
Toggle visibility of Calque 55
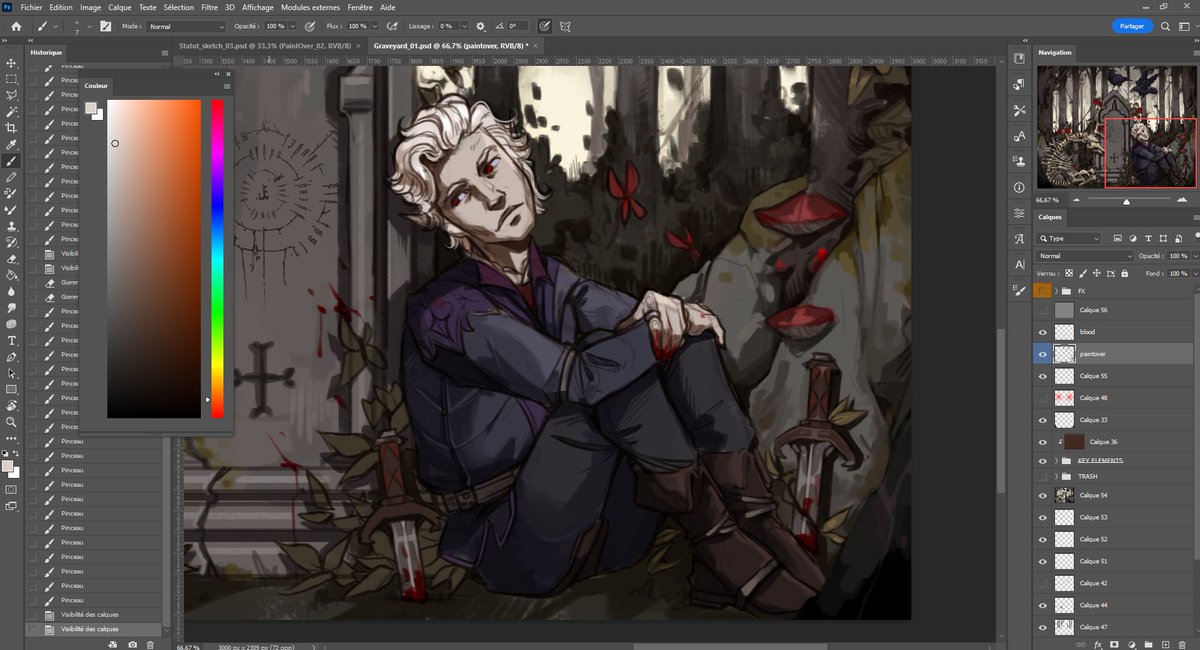tap(1043, 376)
